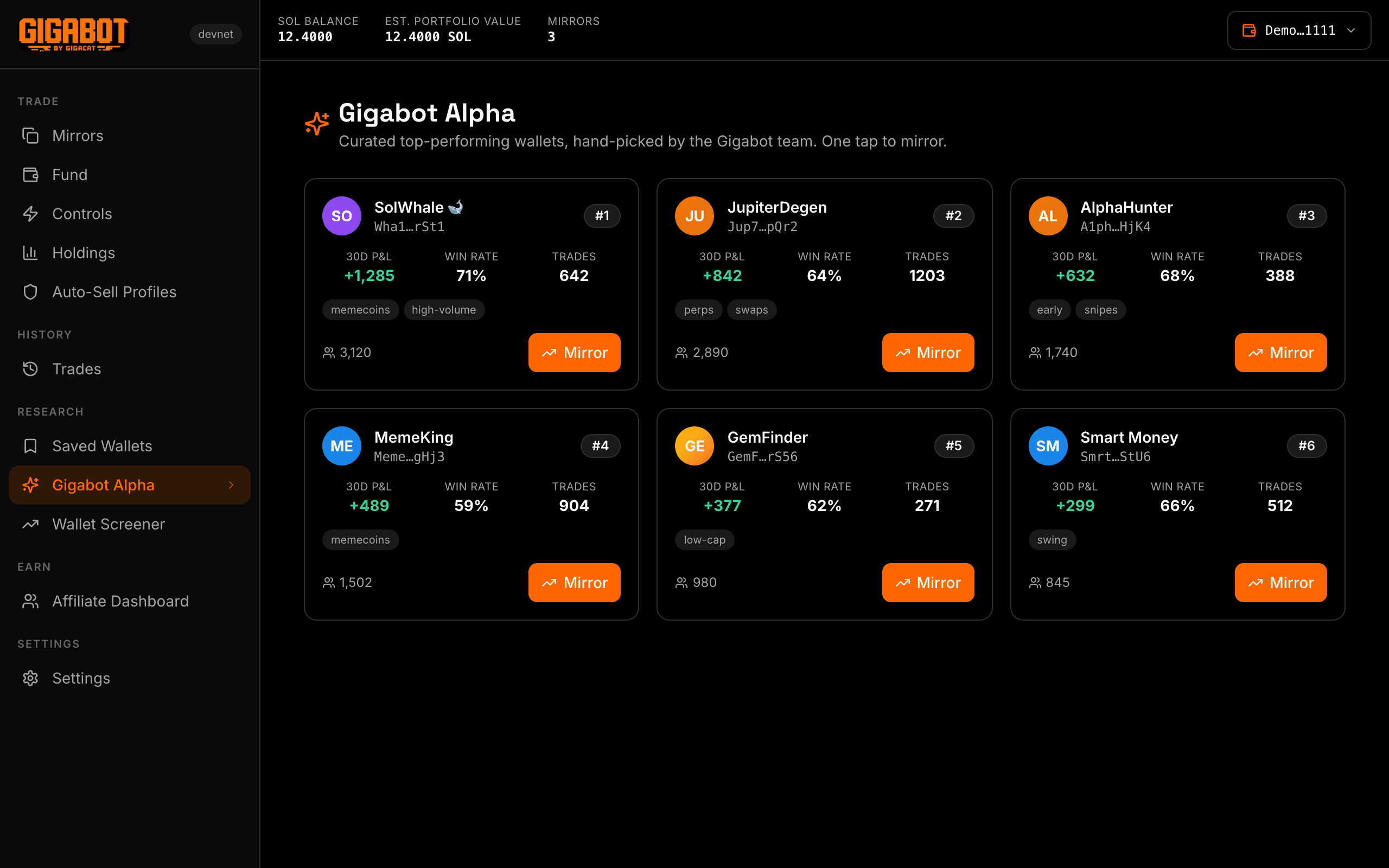Click the Wallet Screener trend icon
Viewport: 1389px width, 868px height.
pyautogui.click(x=30, y=524)
